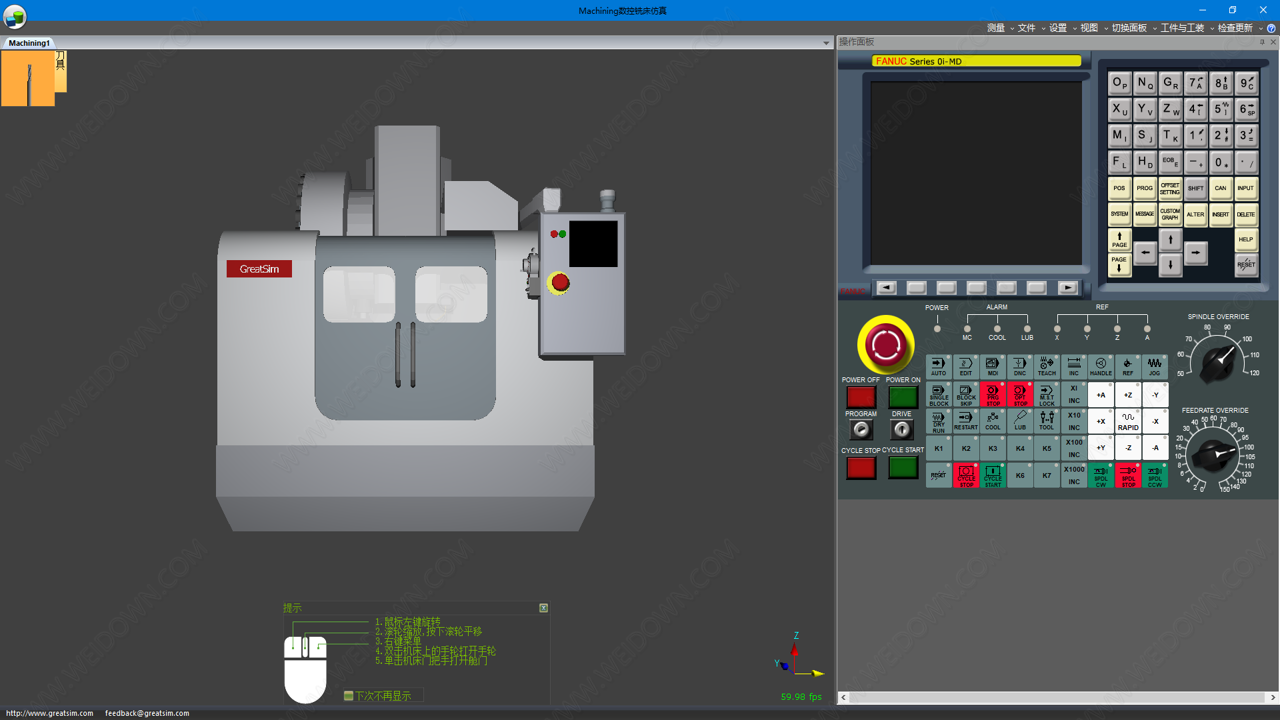This screenshot has height=720, width=1280.
Task: Select X100 INC increment key
Action: tap(1073, 448)
